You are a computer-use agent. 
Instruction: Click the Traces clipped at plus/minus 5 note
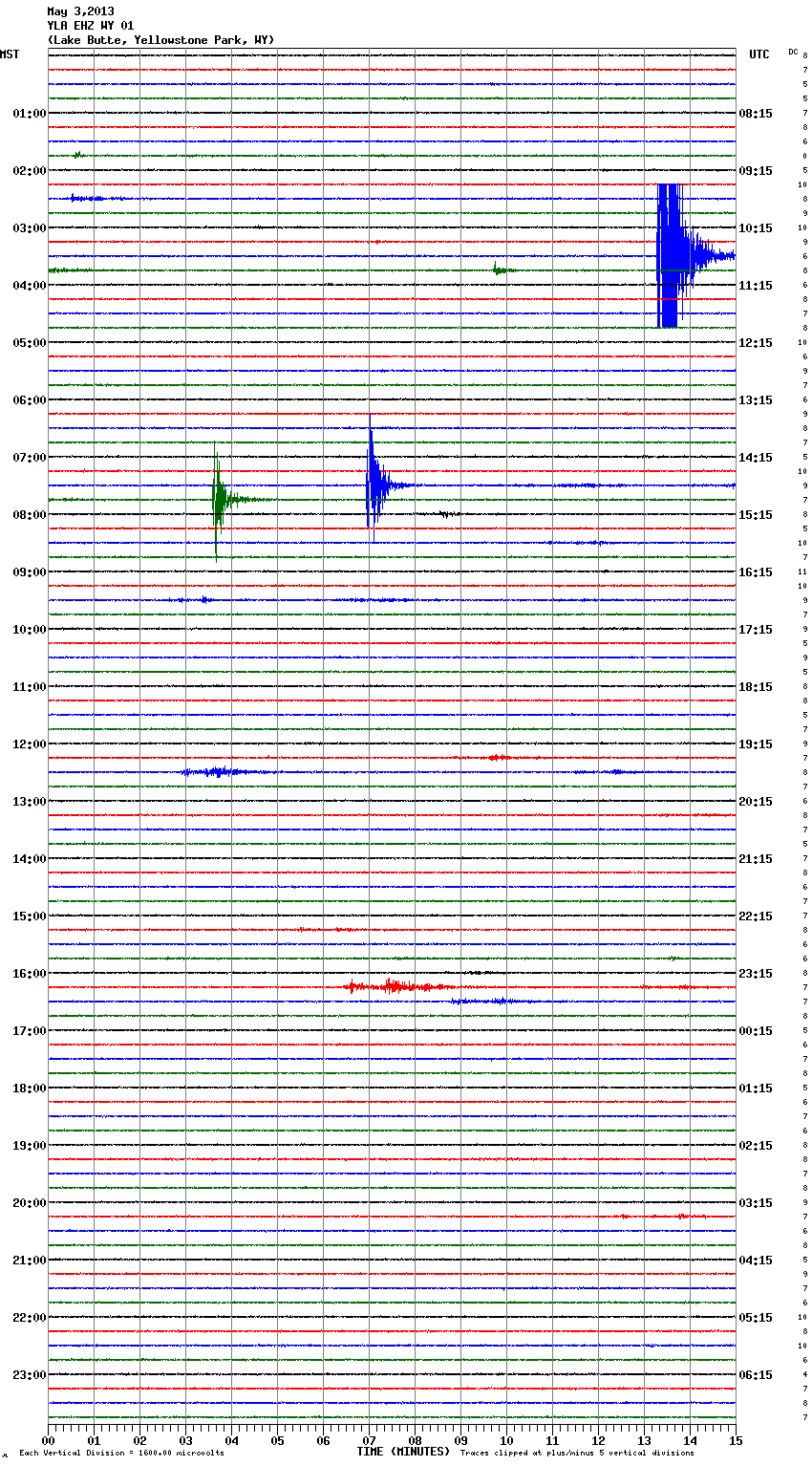click(577, 1454)
